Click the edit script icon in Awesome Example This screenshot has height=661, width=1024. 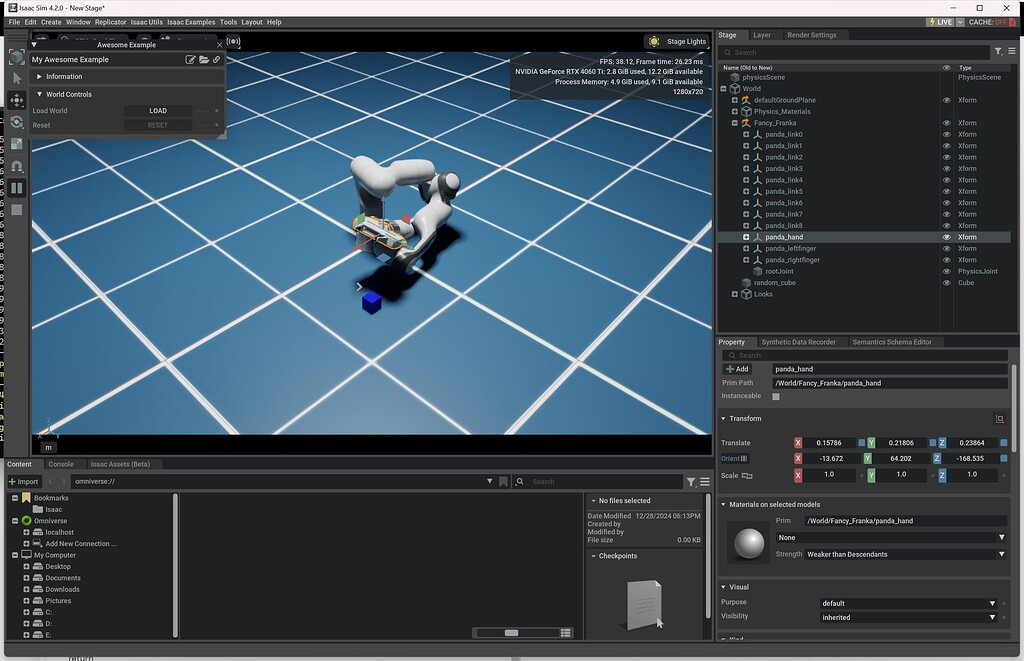tap(191, 60)
